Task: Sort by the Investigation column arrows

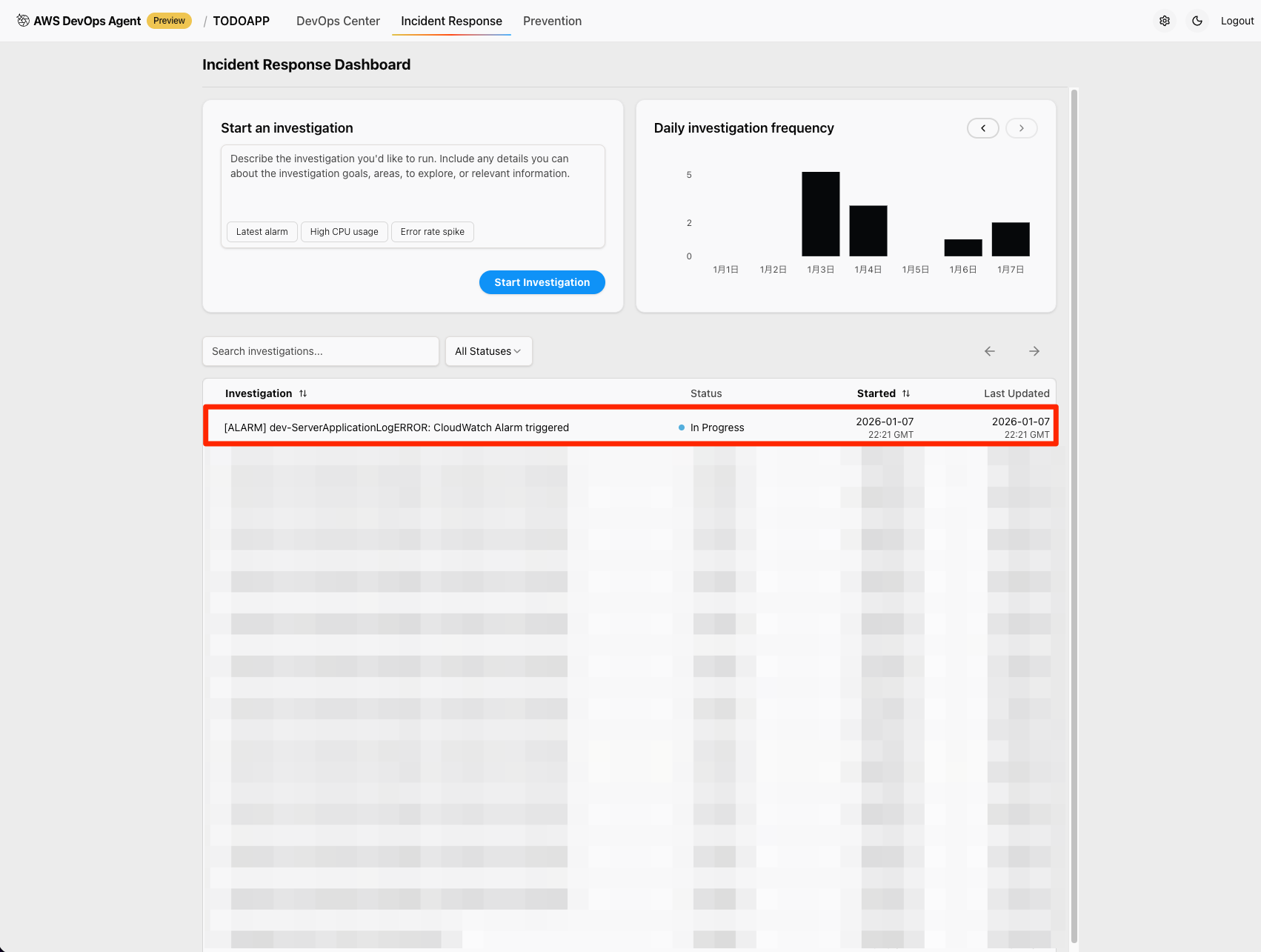Action: (x=303, y=393)
